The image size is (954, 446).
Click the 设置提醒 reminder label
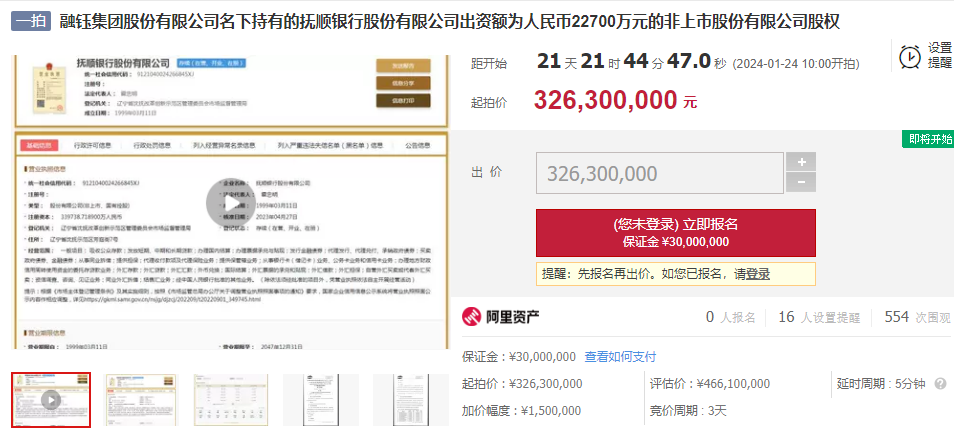pyautogui.click(x=940, y=55)
